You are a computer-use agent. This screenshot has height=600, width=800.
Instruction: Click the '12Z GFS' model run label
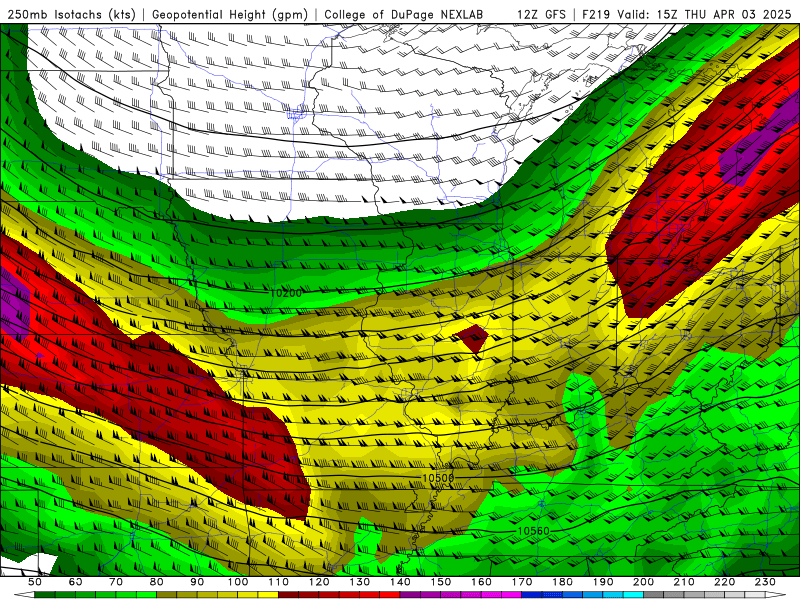541,14
